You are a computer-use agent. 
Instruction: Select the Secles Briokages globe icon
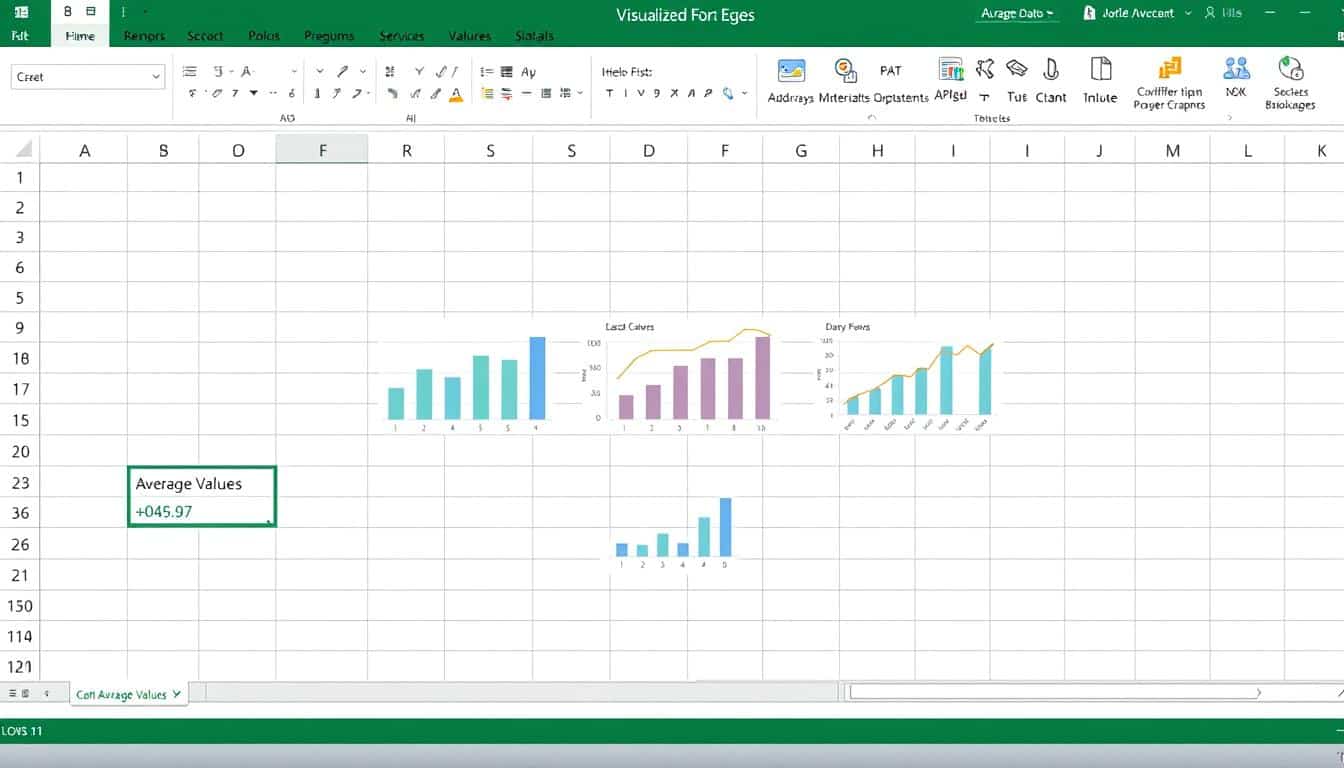tap(1290, 72)
